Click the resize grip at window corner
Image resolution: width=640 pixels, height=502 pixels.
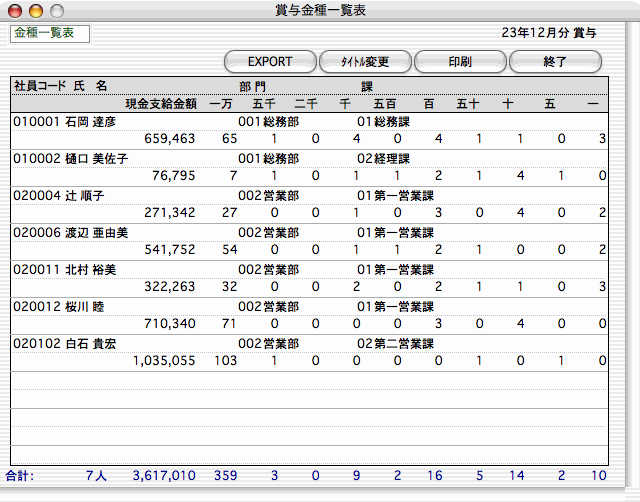pos(631,493)
